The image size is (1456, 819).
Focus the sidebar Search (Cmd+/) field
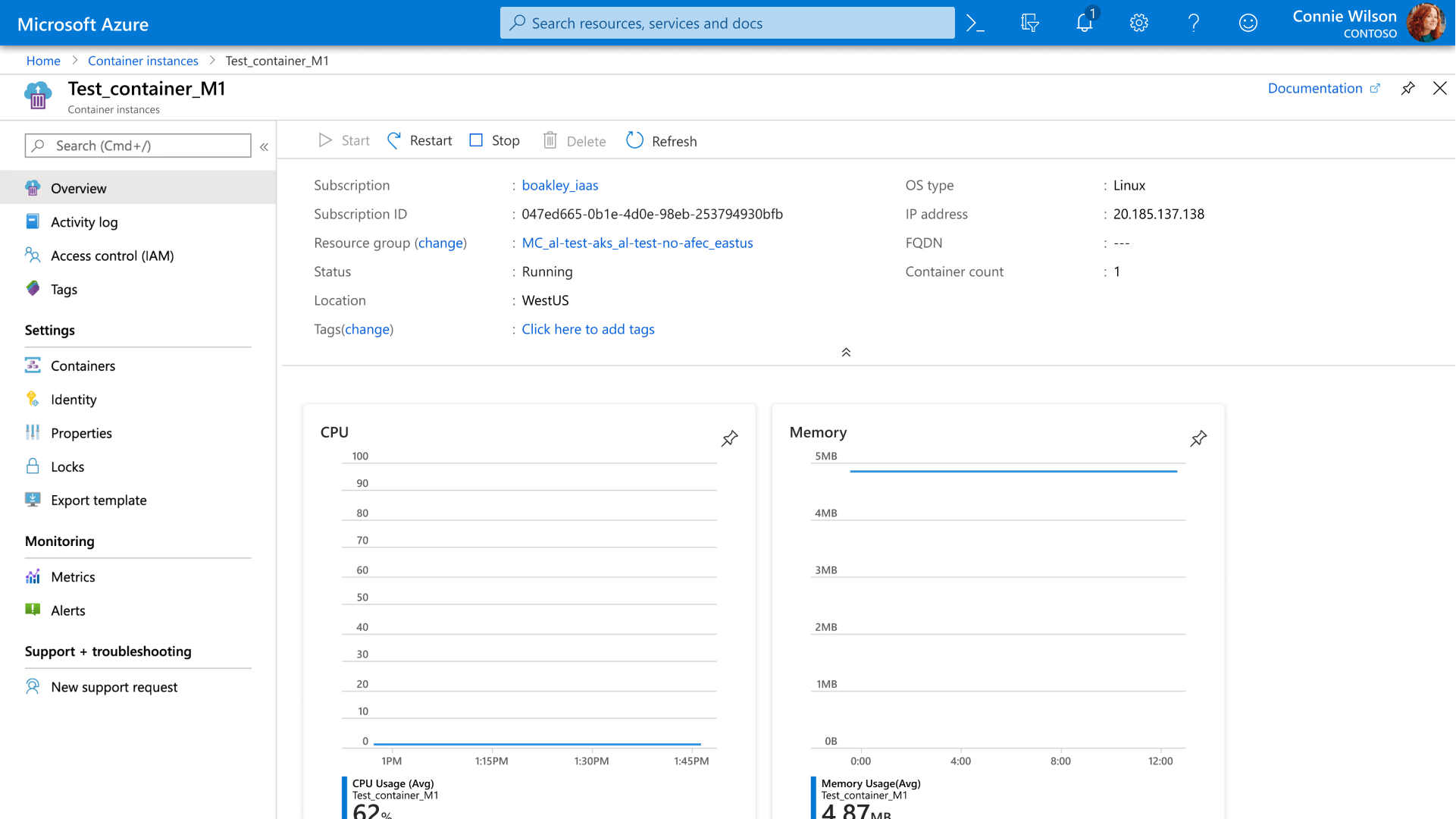tap(138, 146)
